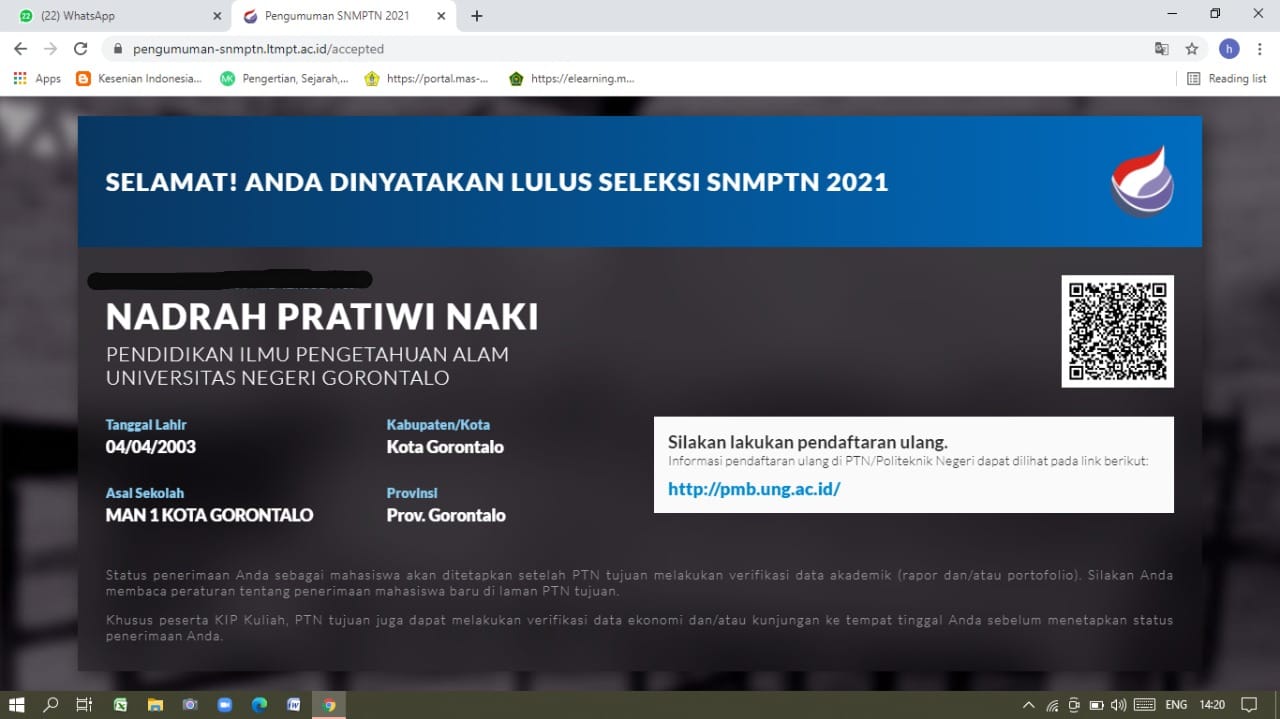Click the birth date 04/04/2003
Viewport: 1280px width, 719px height.
[x=151, y=447]
